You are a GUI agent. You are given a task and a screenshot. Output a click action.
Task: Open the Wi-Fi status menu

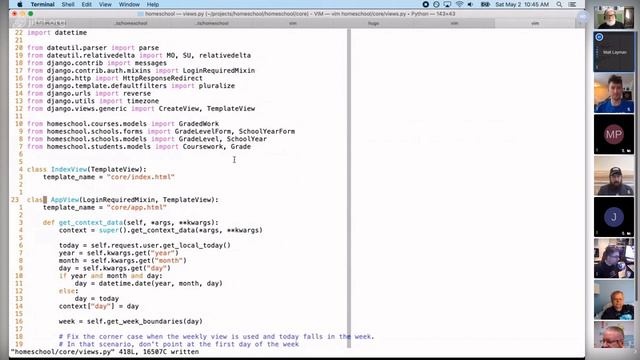tap(459, 4)
